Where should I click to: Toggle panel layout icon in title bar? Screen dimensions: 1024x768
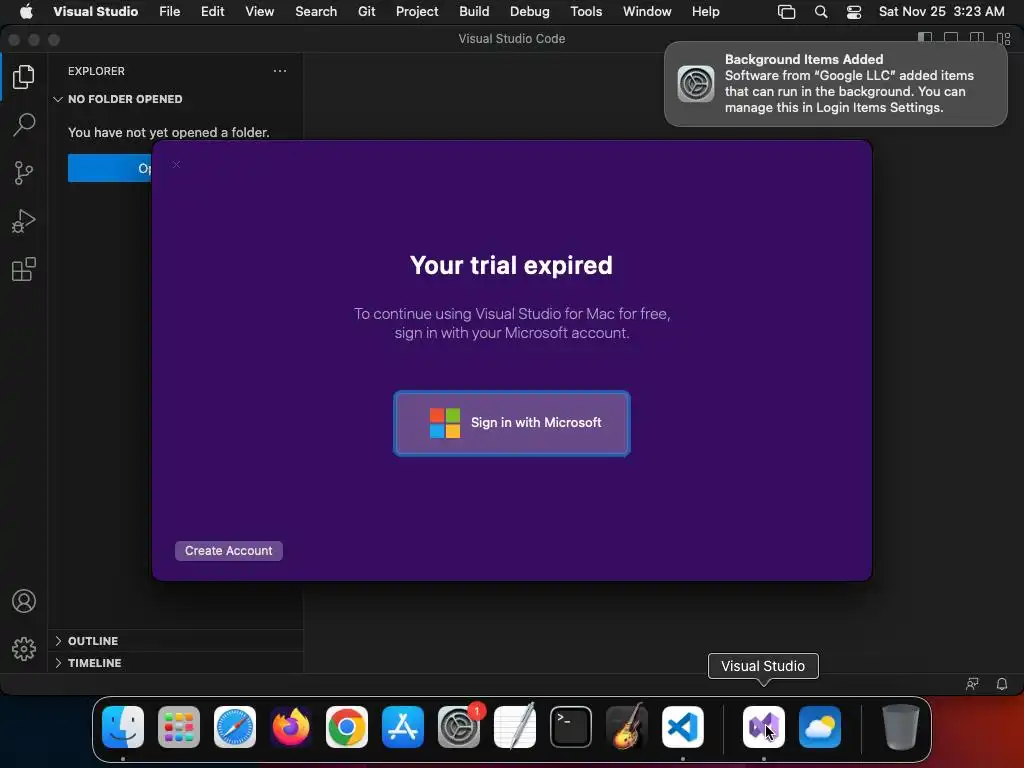pyautogui.click(x=951, y=39)
